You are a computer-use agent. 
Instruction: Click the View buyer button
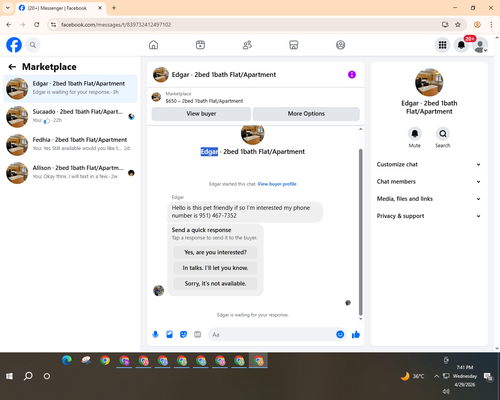coord(201,114)
